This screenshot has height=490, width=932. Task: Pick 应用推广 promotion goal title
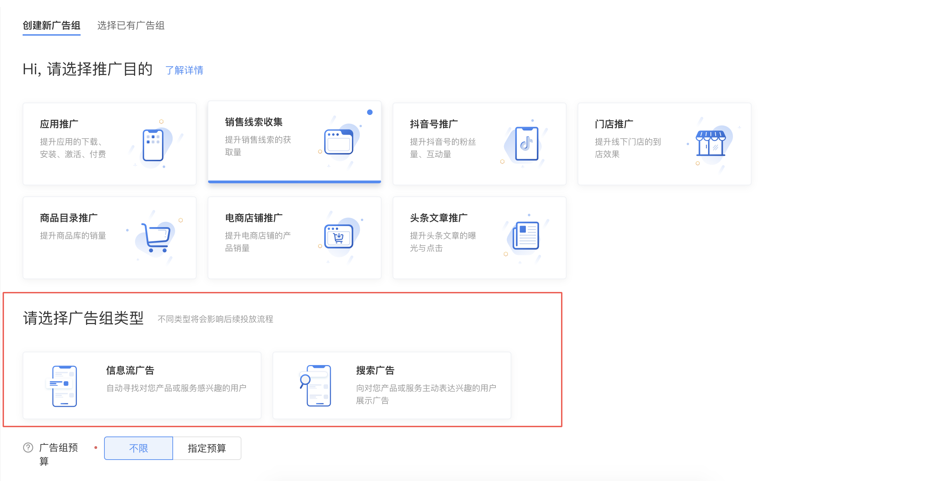click(x=59, y=124)
